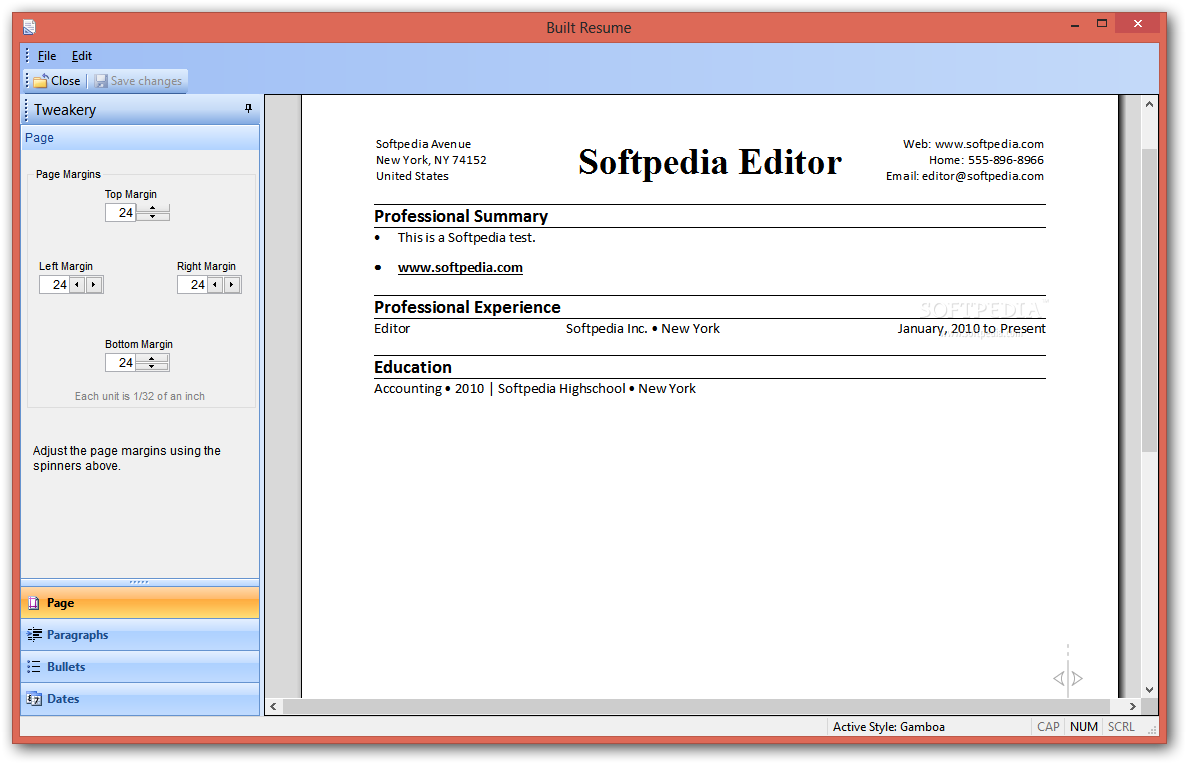Switch to the Dates section
This screenshot has height=764, width=1187.
(x=140, y=698)
